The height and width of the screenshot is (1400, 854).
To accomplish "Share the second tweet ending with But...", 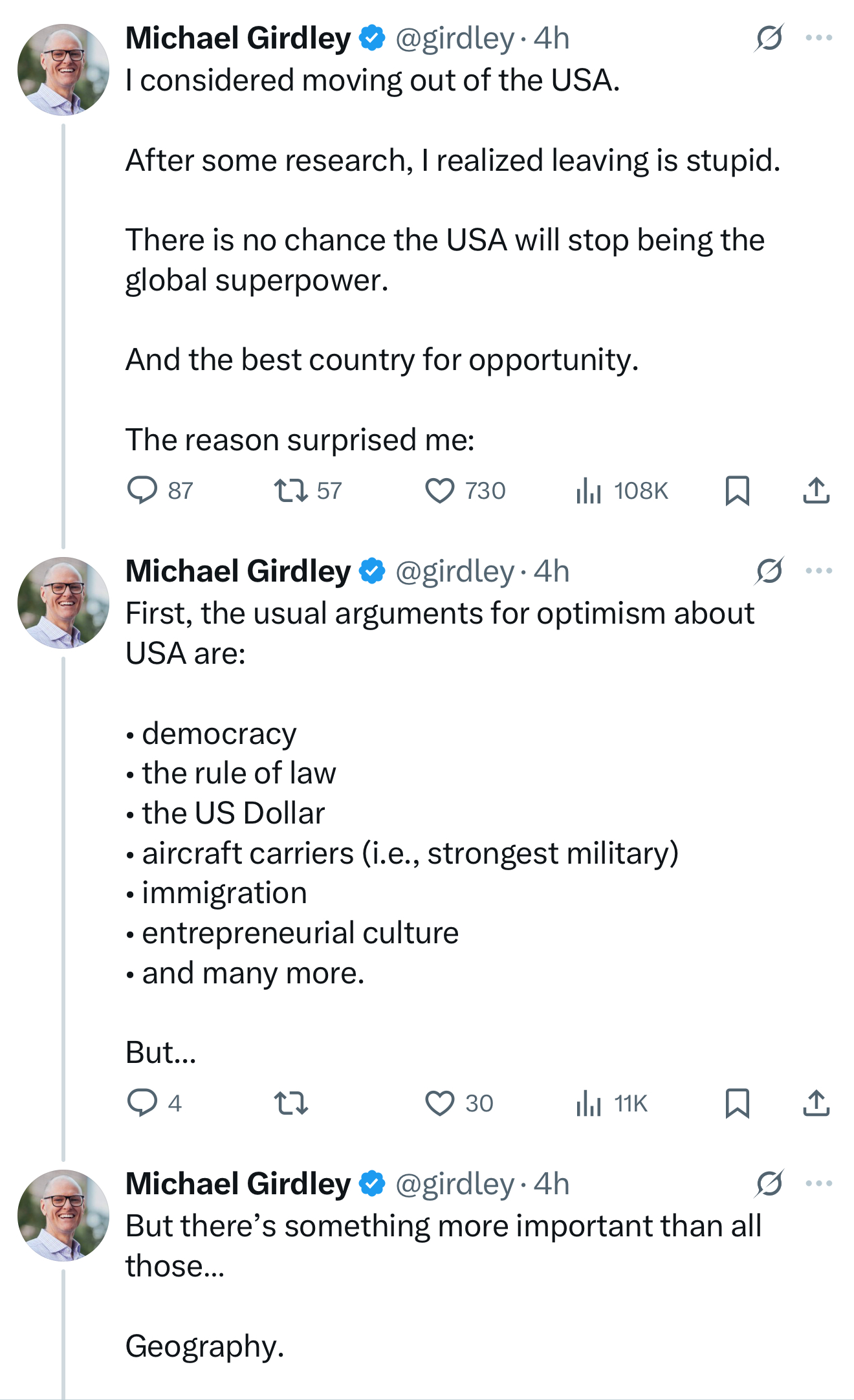I will [816, 1103].
